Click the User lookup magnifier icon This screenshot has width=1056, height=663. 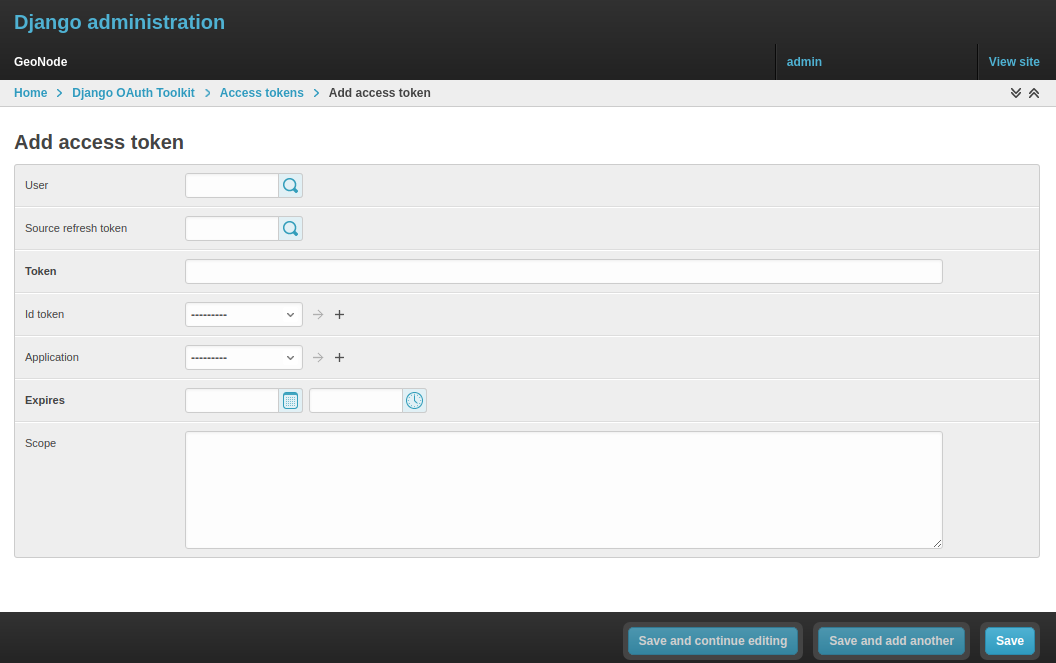pos(290,185)
